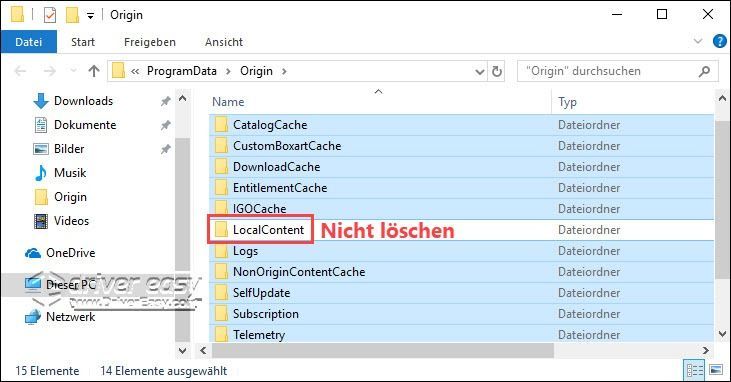The image size is (731, 382).
Task: Click the CatalogCache folder icon
Action: click(x=221, y=125)
